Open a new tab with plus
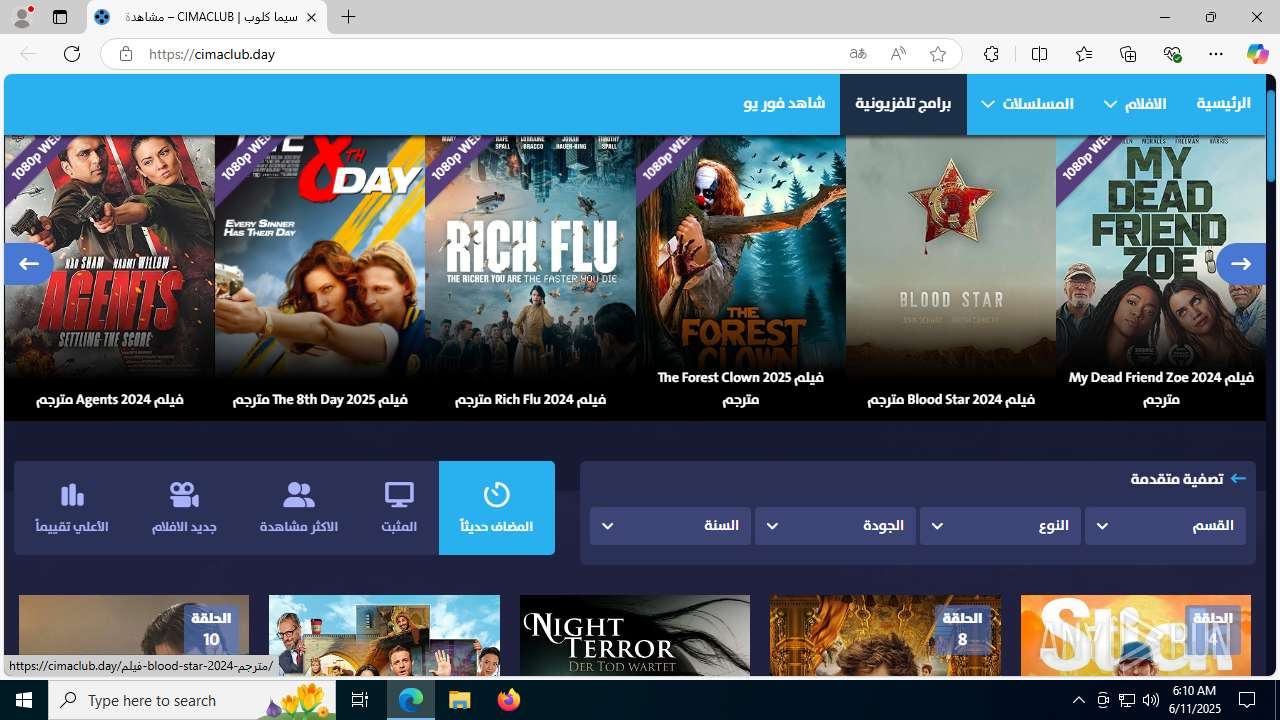 pyautogui.click(x=348, y=17)
